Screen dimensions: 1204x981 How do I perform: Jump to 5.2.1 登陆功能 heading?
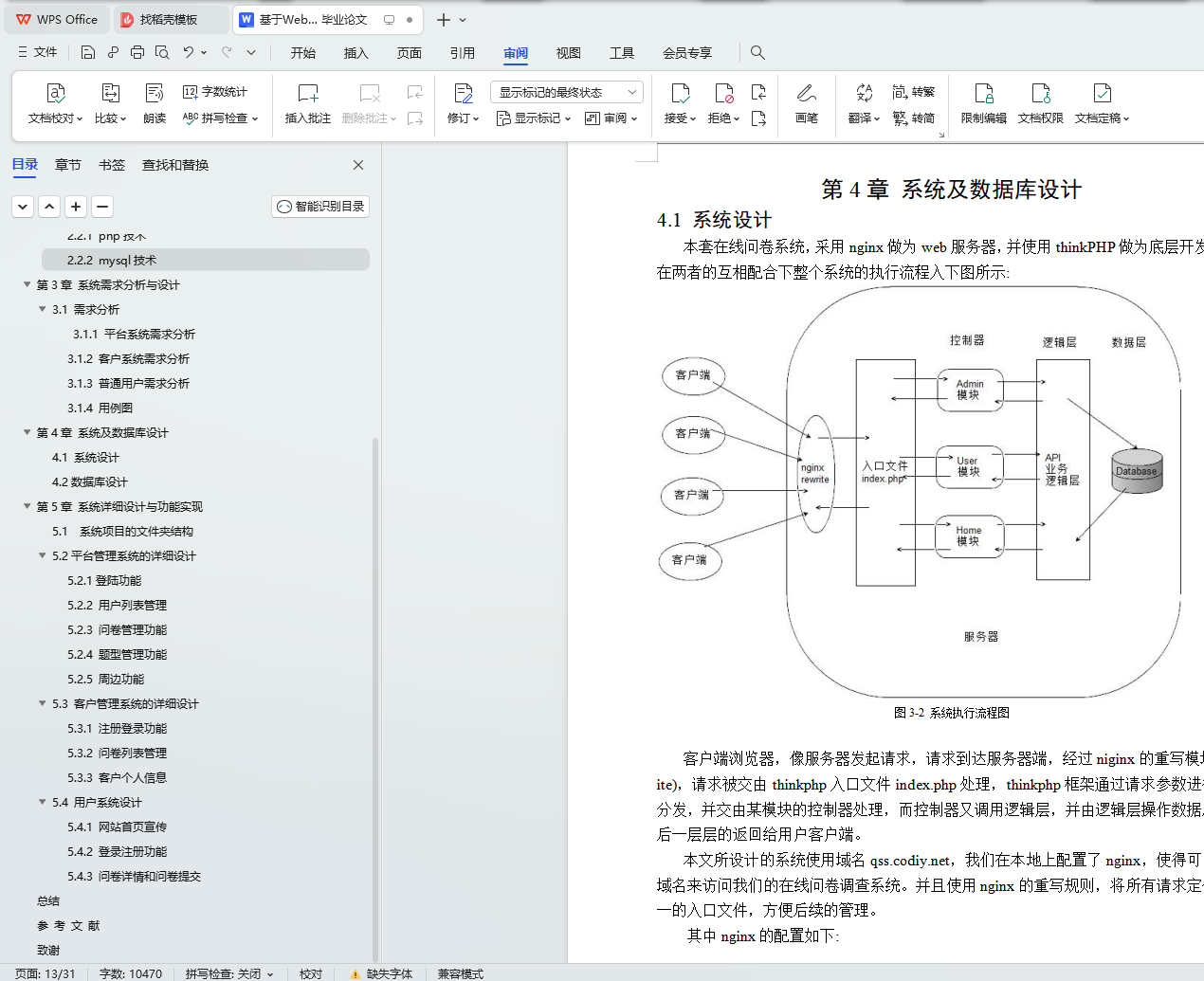pyautogui.click(x=104, y=580)
